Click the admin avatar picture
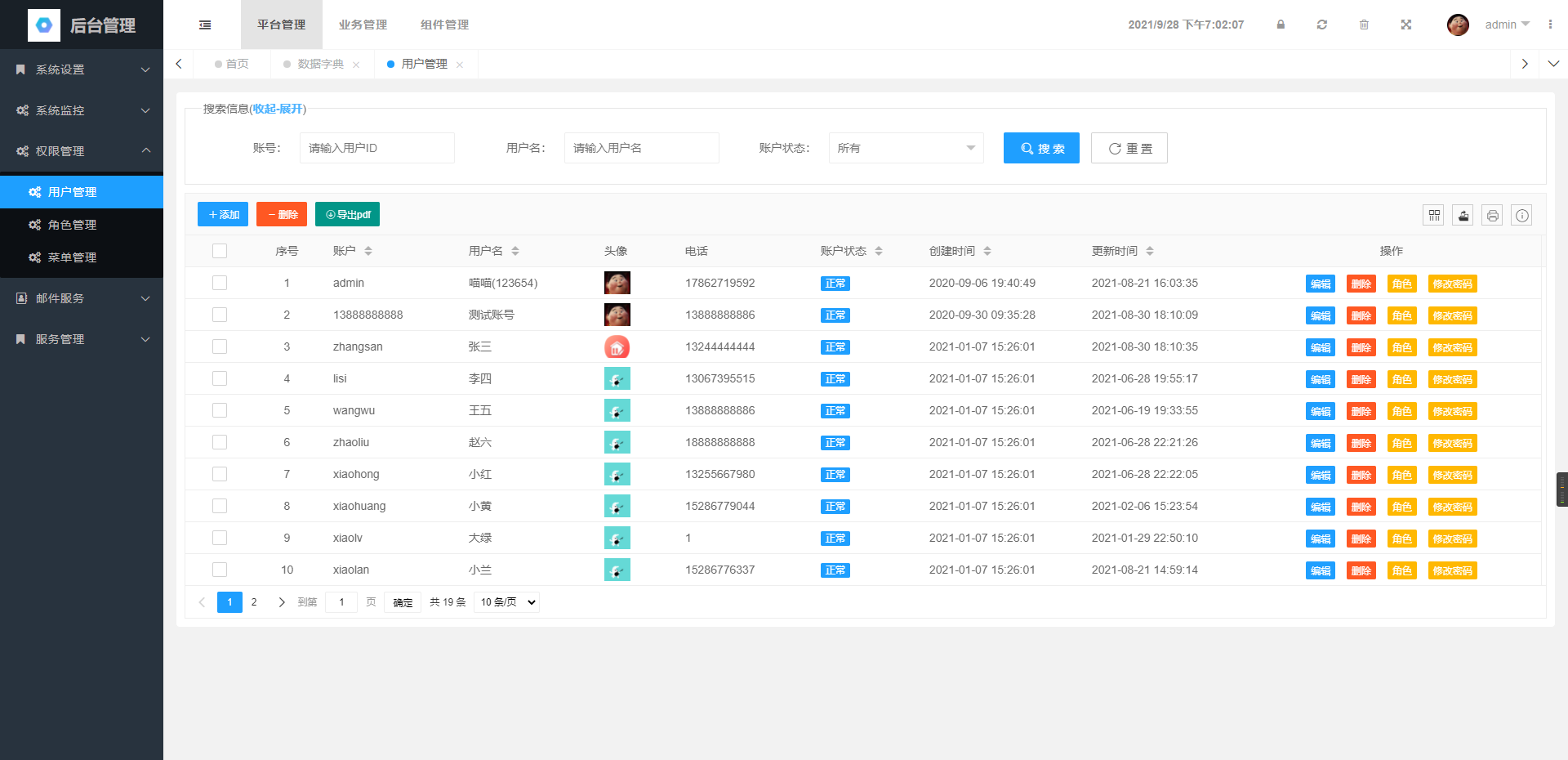 [1458, 25]
